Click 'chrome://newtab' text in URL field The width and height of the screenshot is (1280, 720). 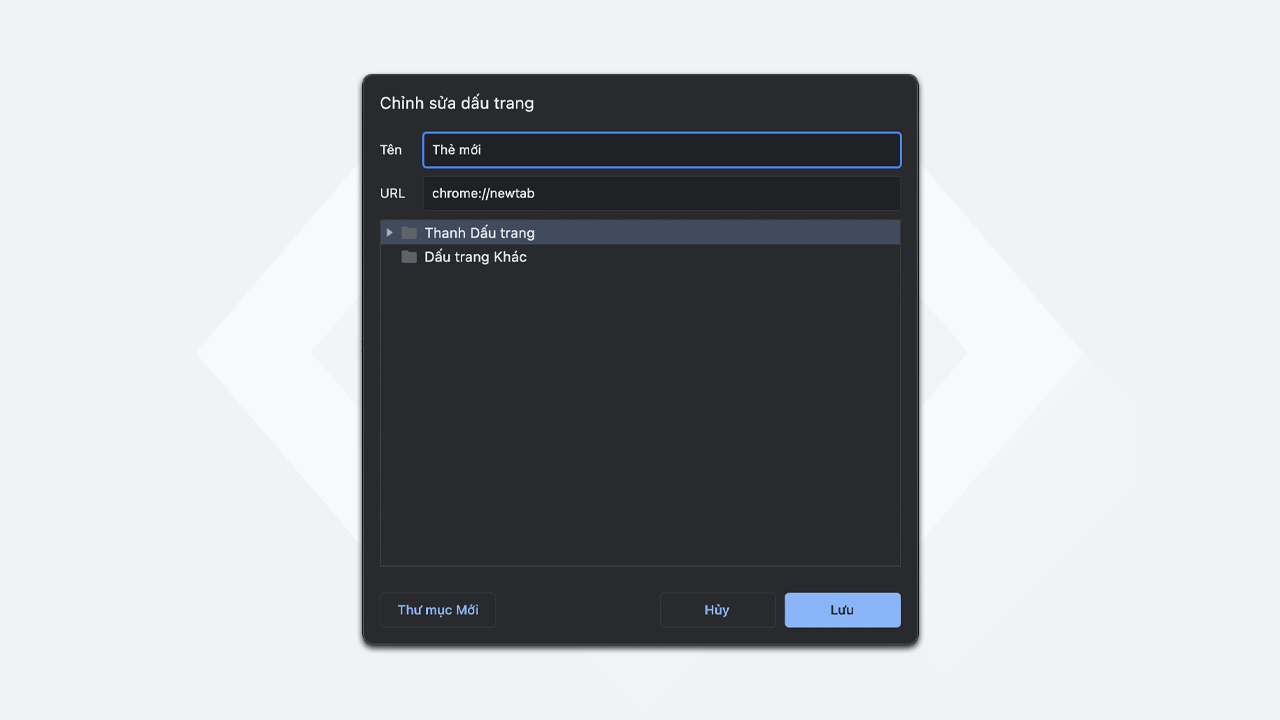(483, 193)
